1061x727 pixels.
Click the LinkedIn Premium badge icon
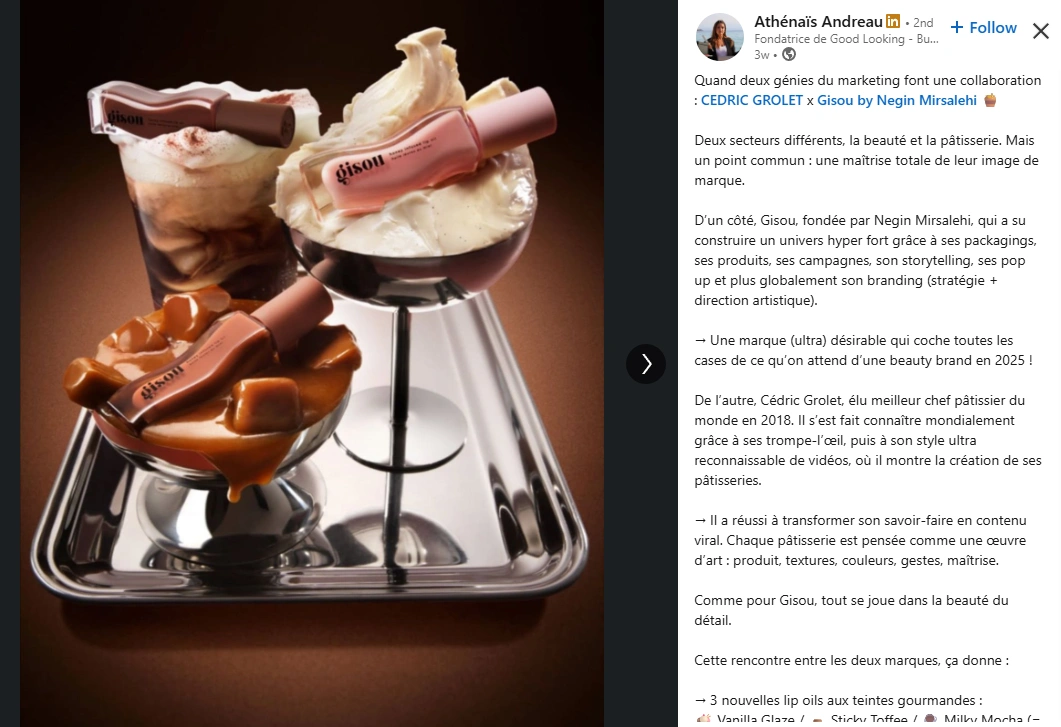click(x=893, y=22)
